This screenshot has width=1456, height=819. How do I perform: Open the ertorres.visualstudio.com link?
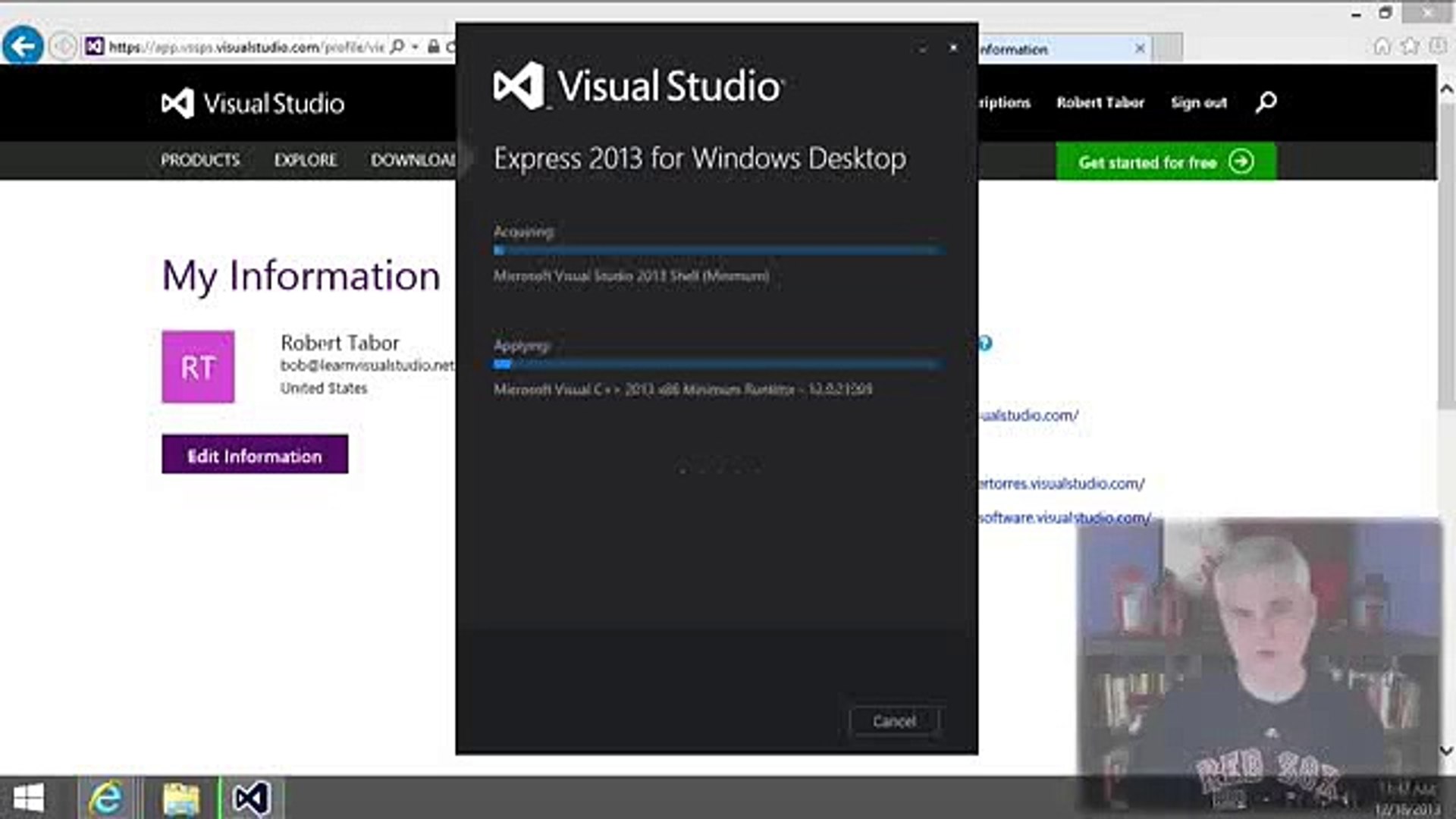click(x=1061, y=483)
